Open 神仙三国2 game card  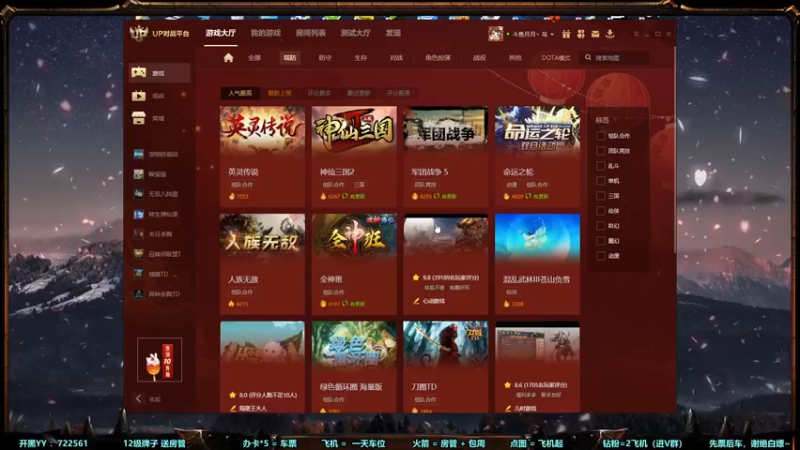[354, 156]
